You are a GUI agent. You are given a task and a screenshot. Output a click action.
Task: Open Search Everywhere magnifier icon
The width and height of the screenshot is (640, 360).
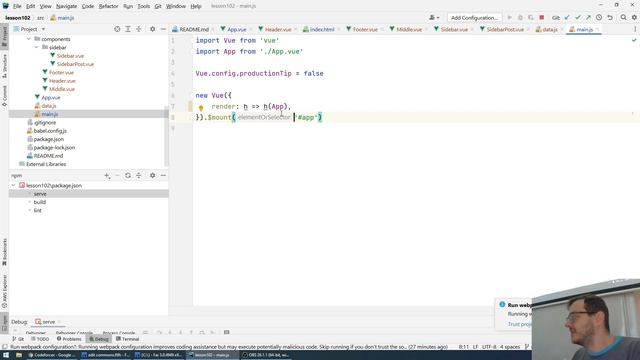tap(623, 18)
